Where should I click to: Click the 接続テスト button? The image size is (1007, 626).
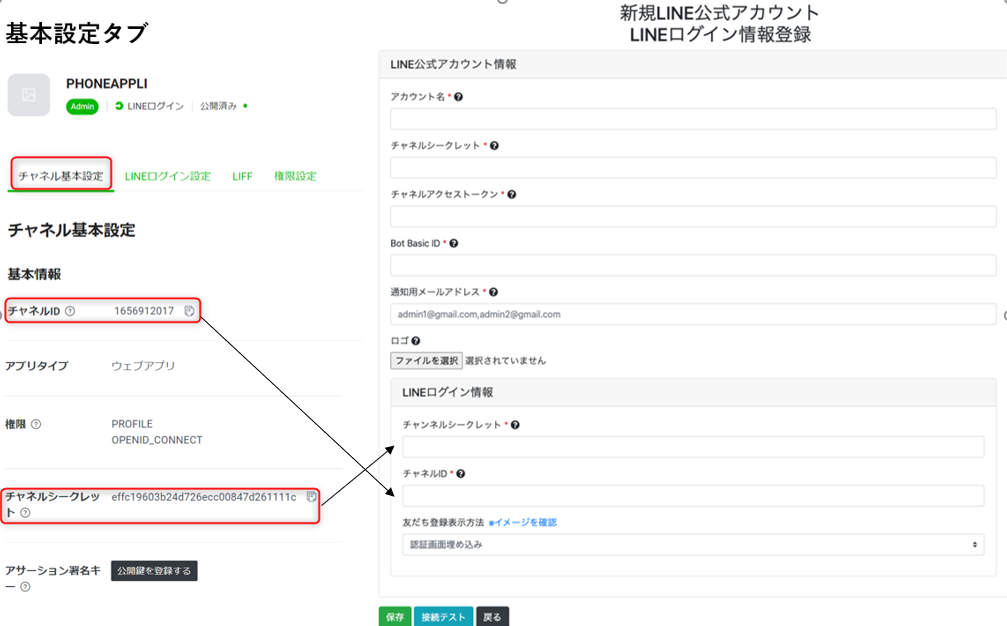point(443,616)
